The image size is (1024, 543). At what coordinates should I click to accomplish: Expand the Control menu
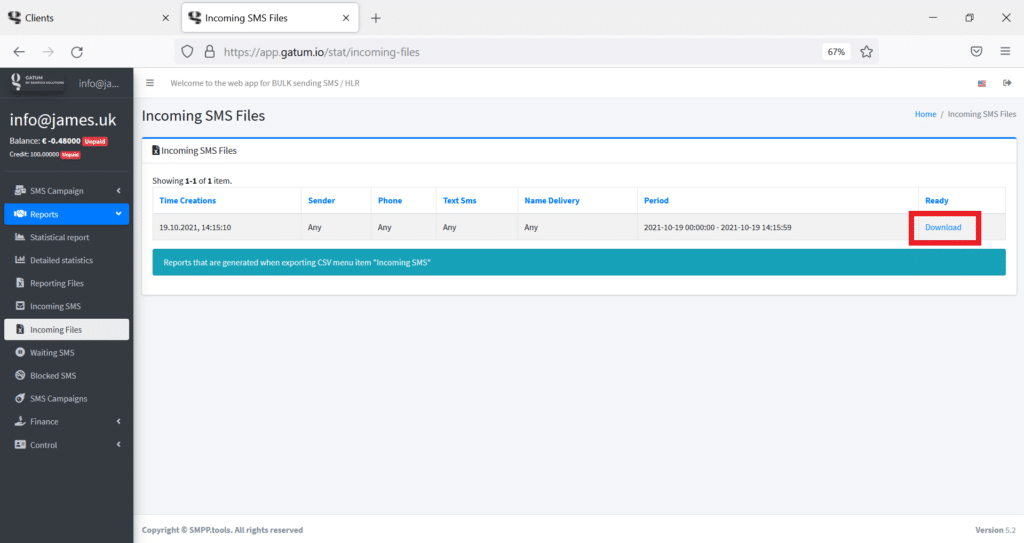(67, 445)
